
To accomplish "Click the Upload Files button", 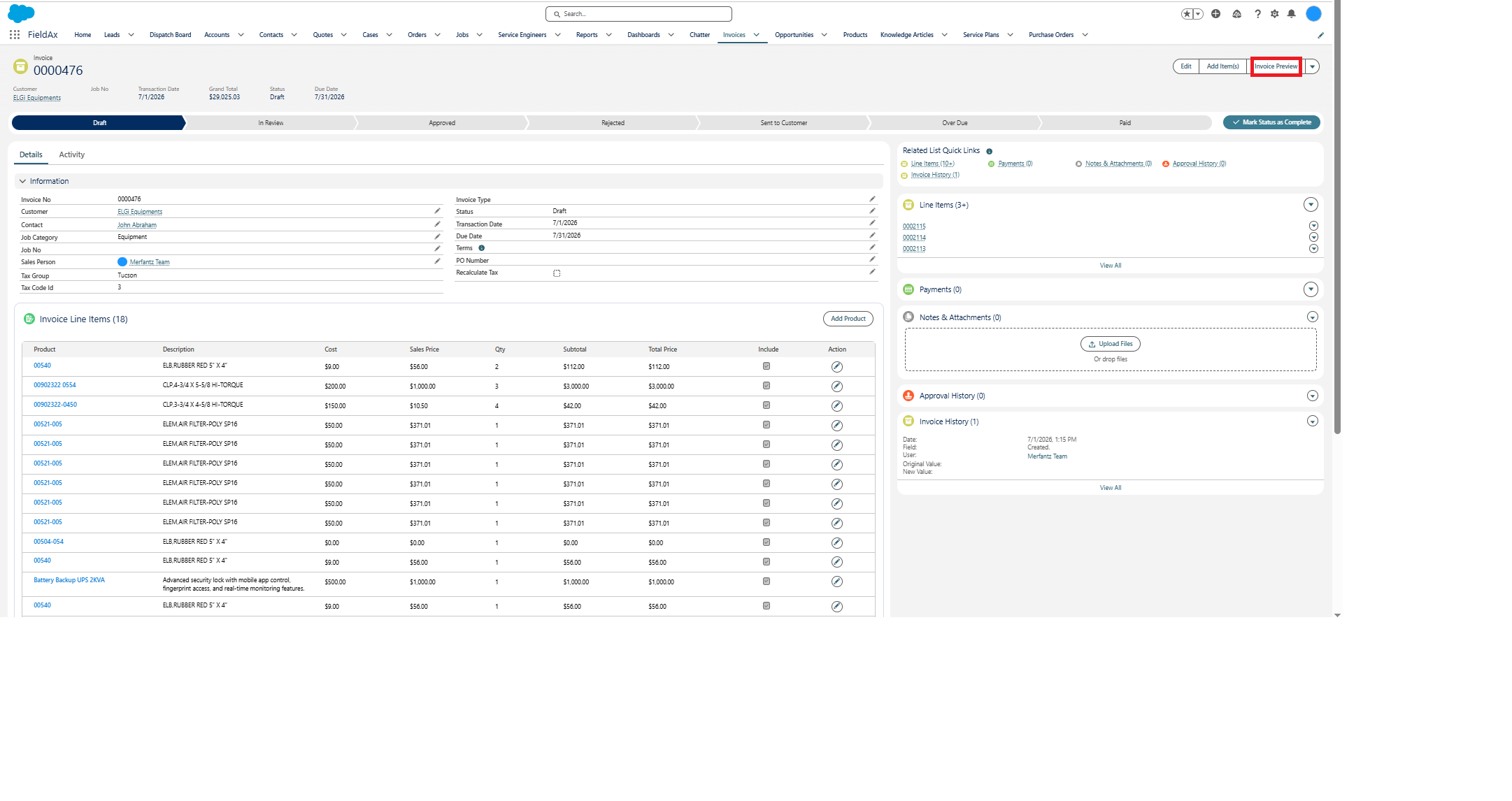I will [x=1110, y=344].
